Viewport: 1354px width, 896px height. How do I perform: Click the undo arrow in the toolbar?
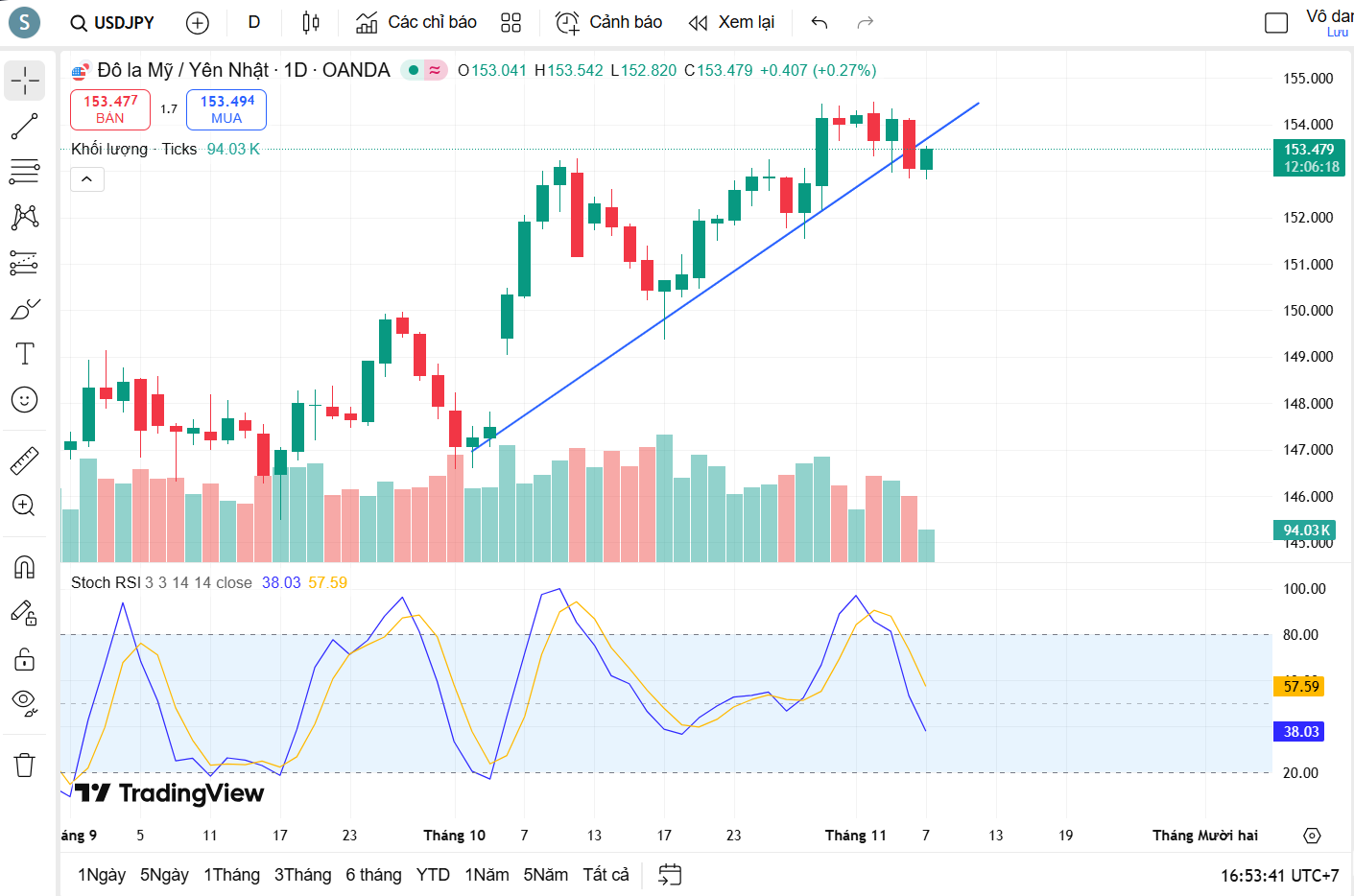pyautogui.click(x=819, y=22)
